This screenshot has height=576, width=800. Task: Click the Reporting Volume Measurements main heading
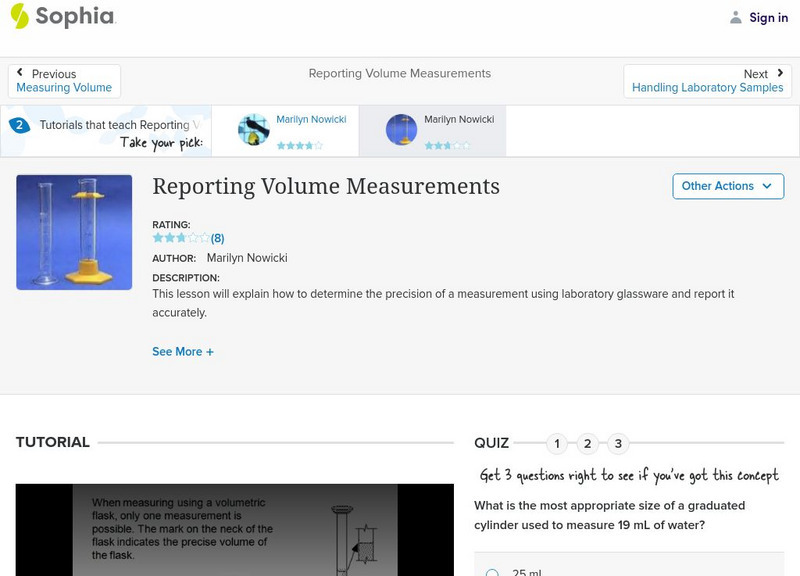326,186
